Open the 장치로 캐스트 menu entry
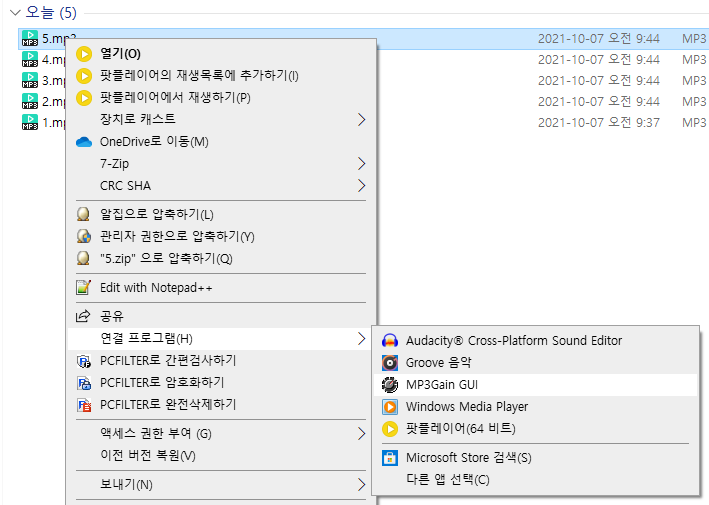Viewport: 709px width, 505px height. pyautogui.click(x=222, y=119)
